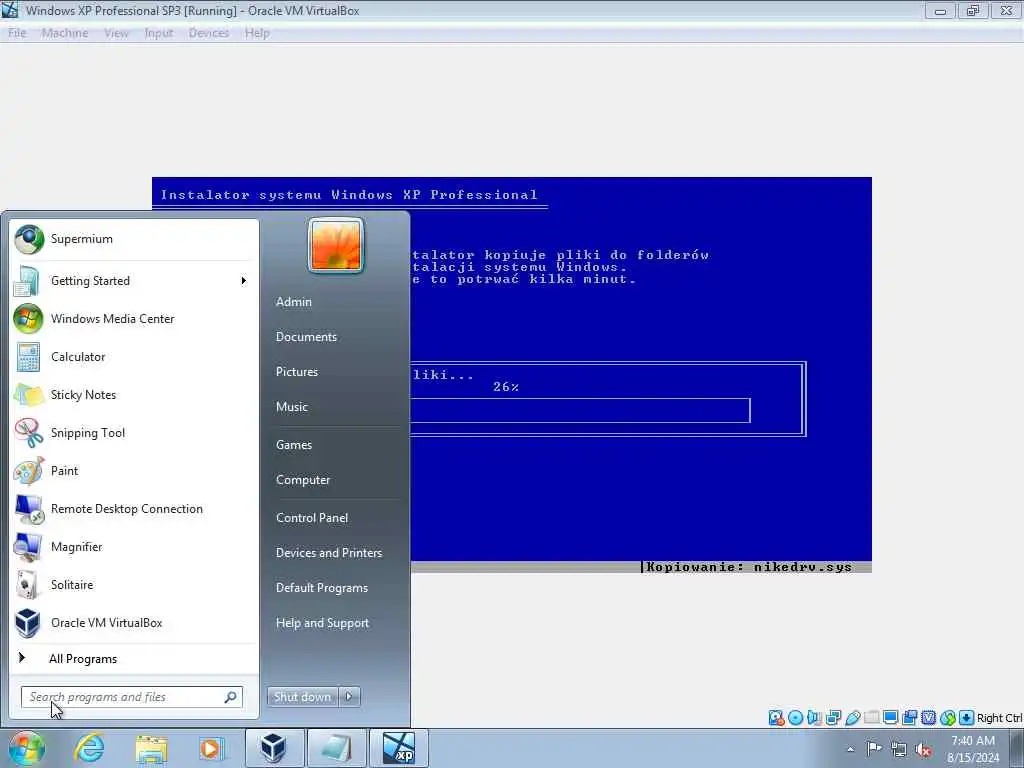This screenshot has height=768, width=1024.
Task: Click the Getting Started icon
Action: [x=27, y=281]
